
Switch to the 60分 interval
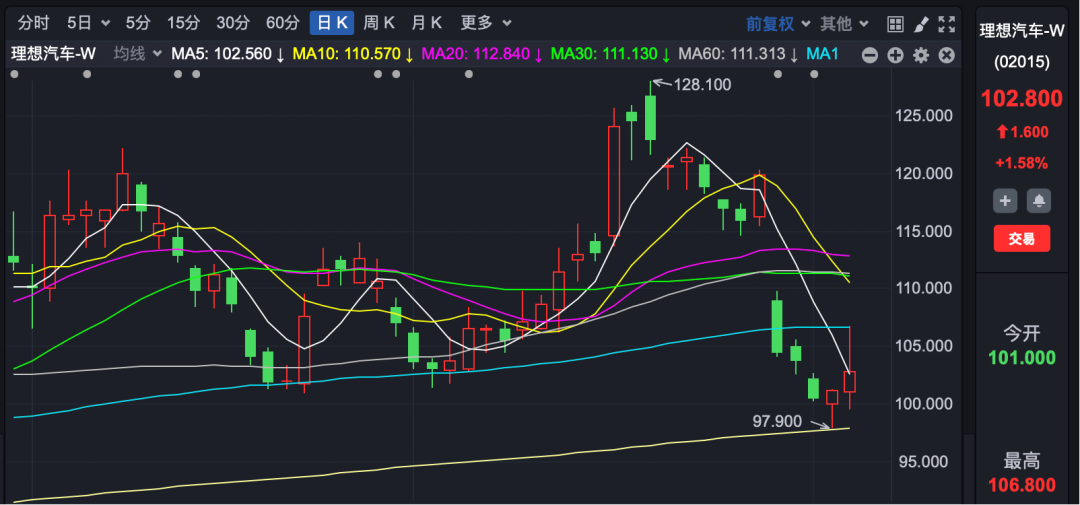(x=282, y=23)
